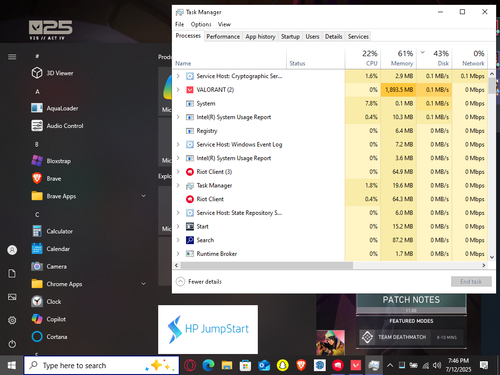Expand Service Host: Cryptographic Services row
The image size is (500, 375).
coord(178,76)
